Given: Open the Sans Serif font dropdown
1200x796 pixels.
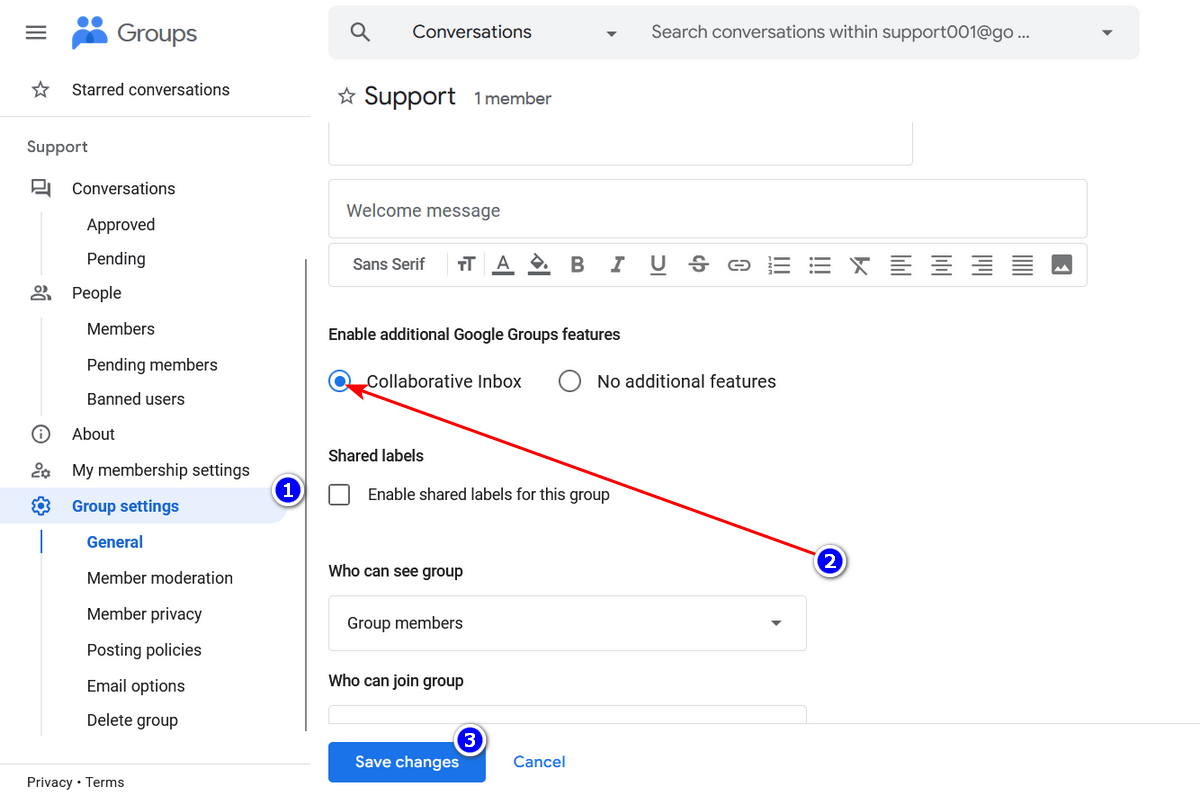Looking at the screenshot, I should [389, 265].
